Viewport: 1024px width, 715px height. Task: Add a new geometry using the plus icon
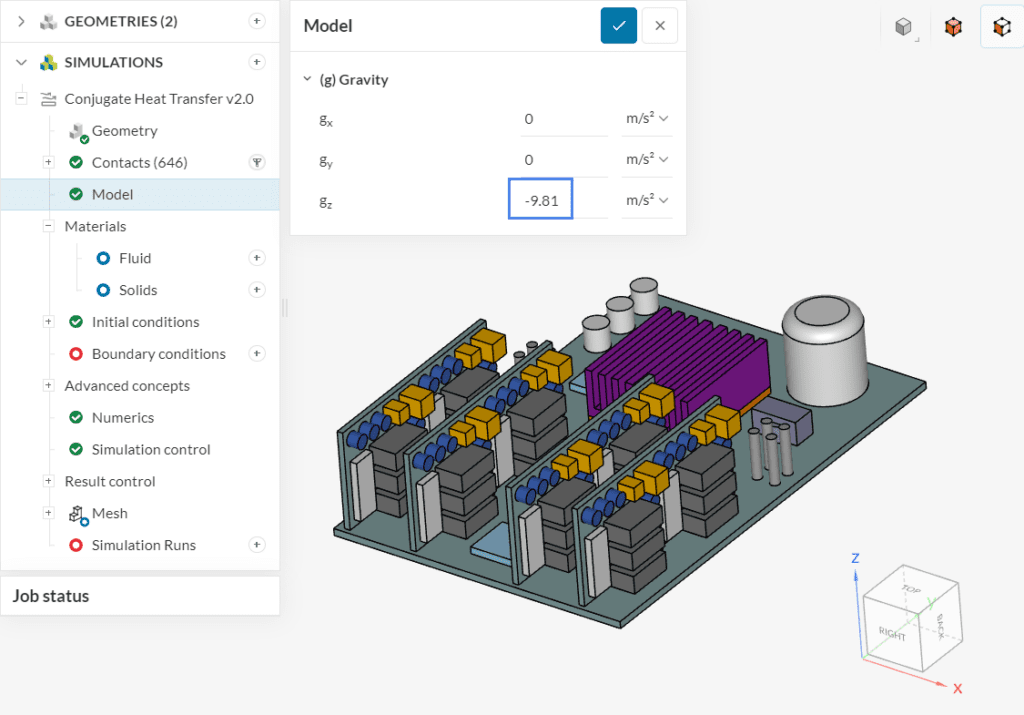(x=257, y=21)
